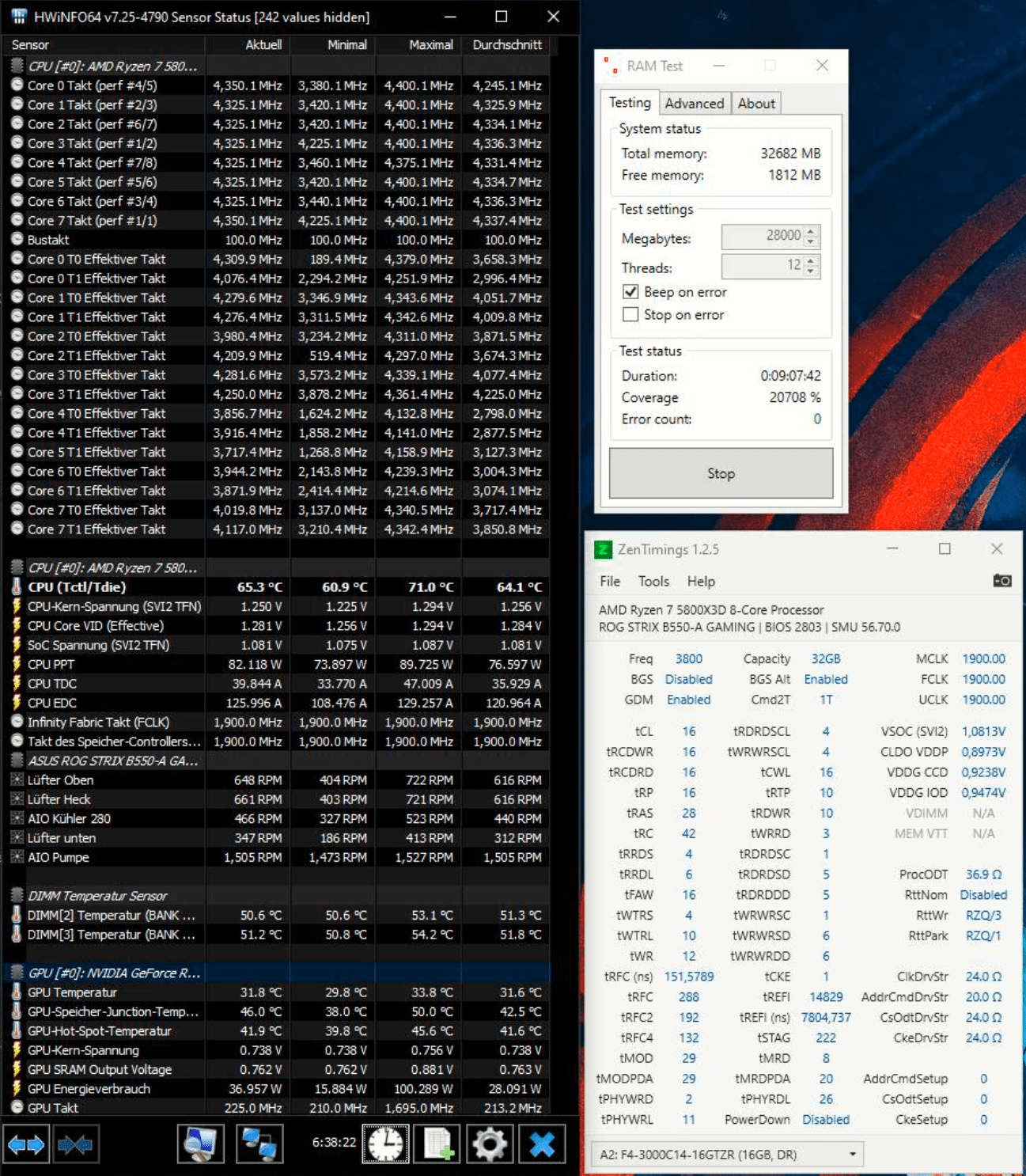The width and height of the screenshot is (1026, 1176).
Task: Click lightning icon beside CPU PPT
Action: point(17,664)
